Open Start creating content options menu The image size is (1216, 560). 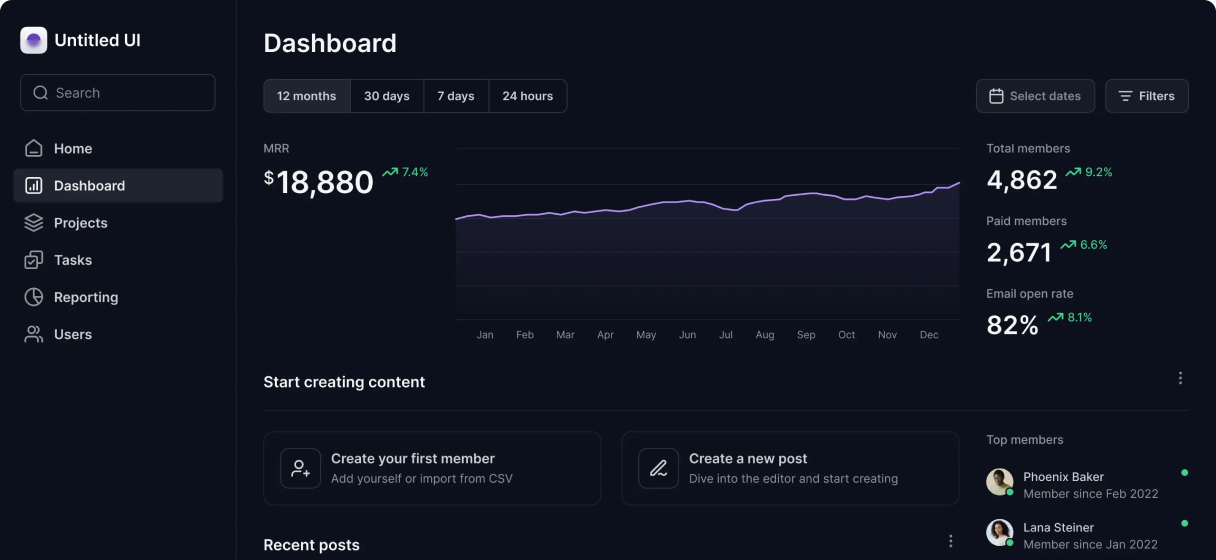click(x=1180, y=378)
